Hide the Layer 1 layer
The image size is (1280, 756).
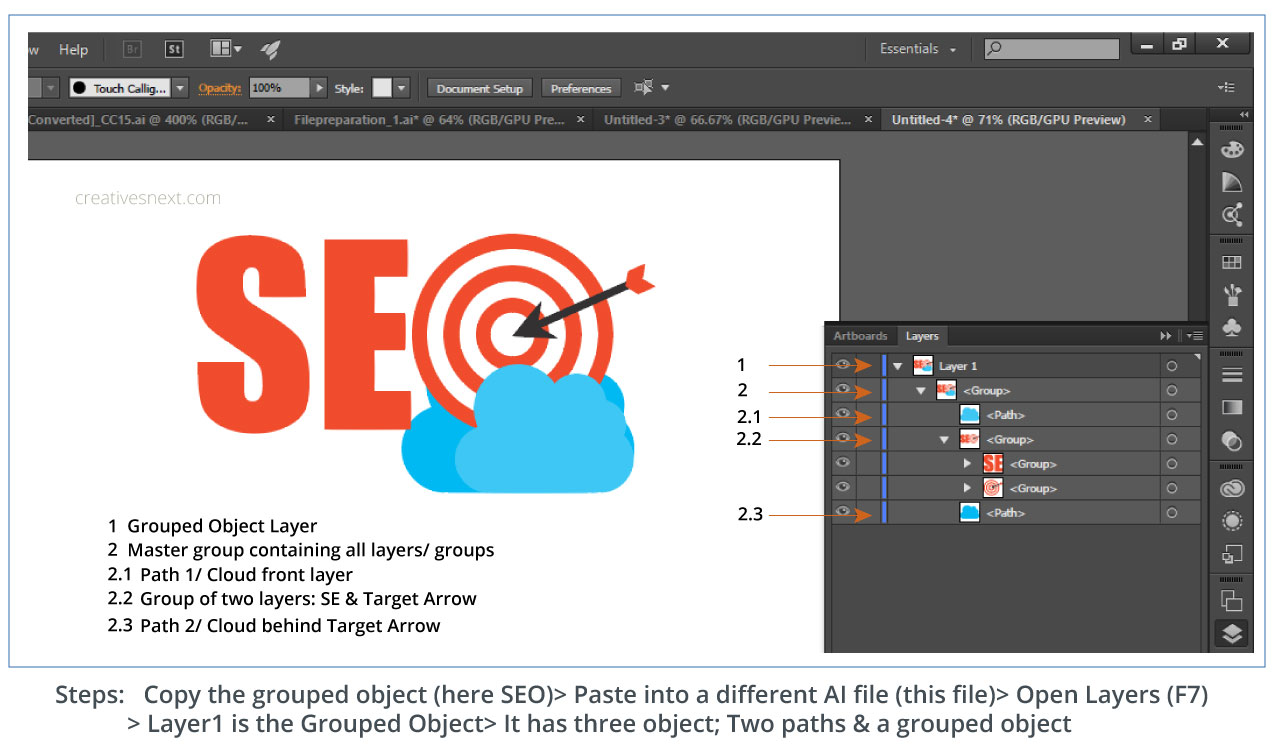[x=843, y=364]
